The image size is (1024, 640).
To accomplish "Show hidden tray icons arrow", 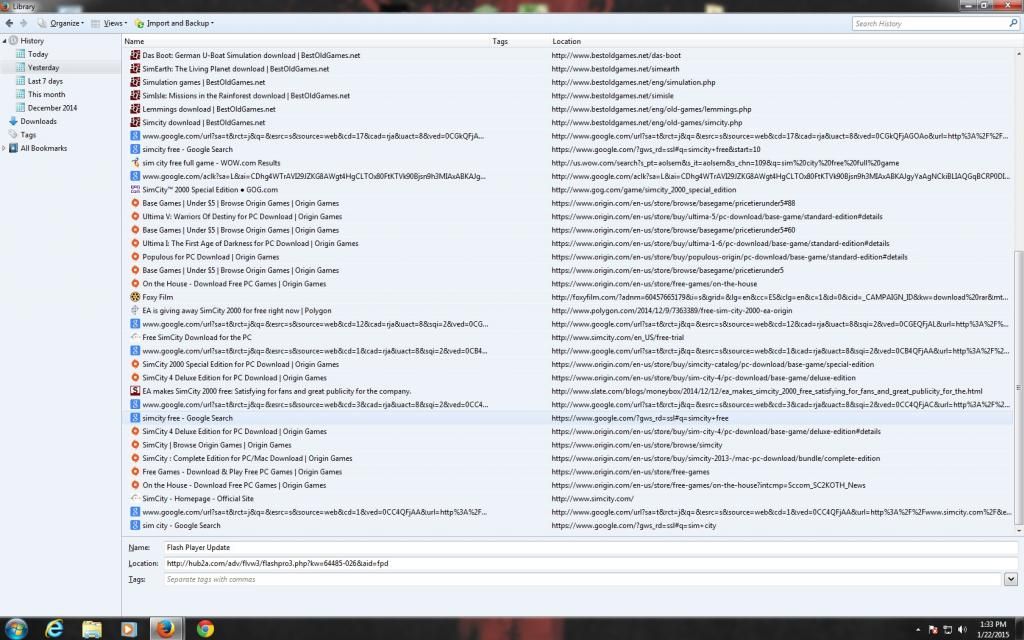I will tap(918, 630).
